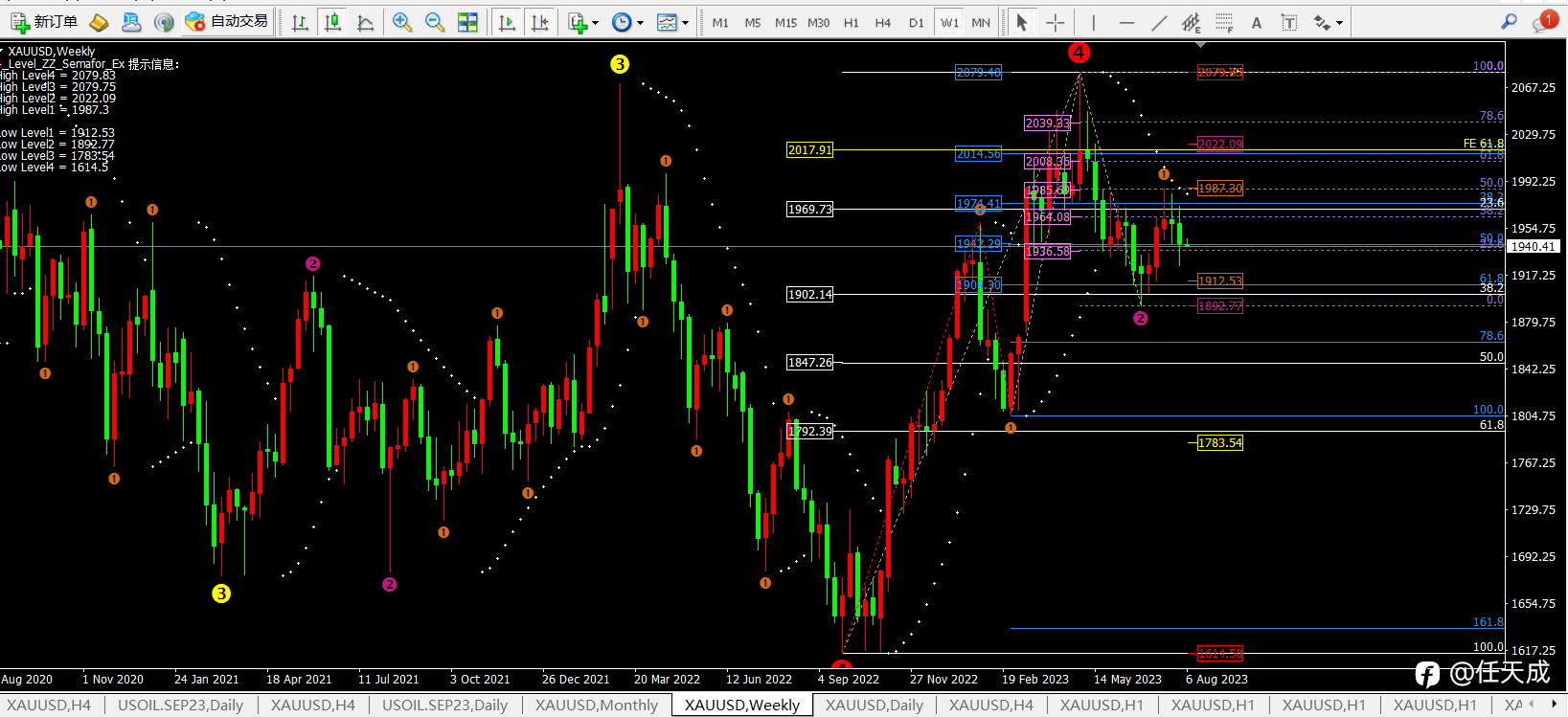
Task: Click the periods clock icon
Action: point(622,22)
